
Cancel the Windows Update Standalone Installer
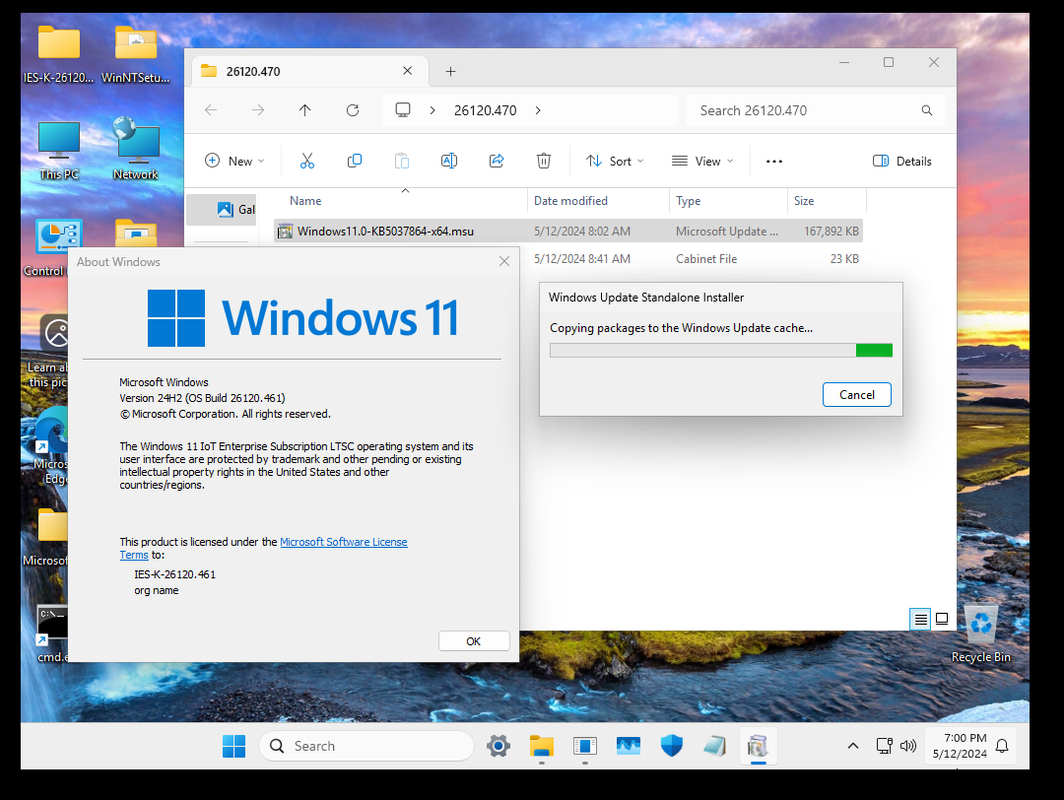coord(856,395)
